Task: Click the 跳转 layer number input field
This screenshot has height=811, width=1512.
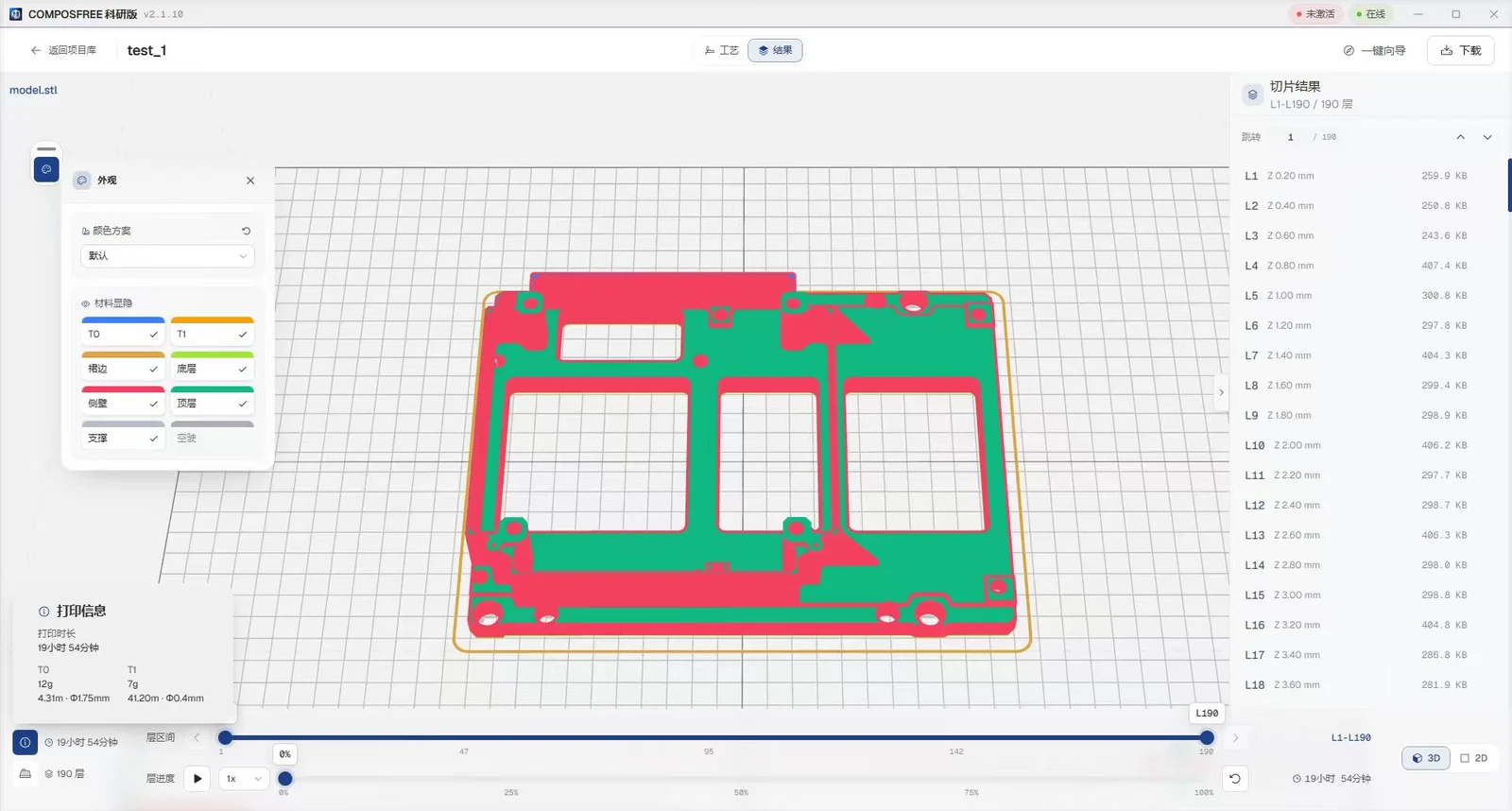Action: pyautogui.click(x=1291, y=137)
